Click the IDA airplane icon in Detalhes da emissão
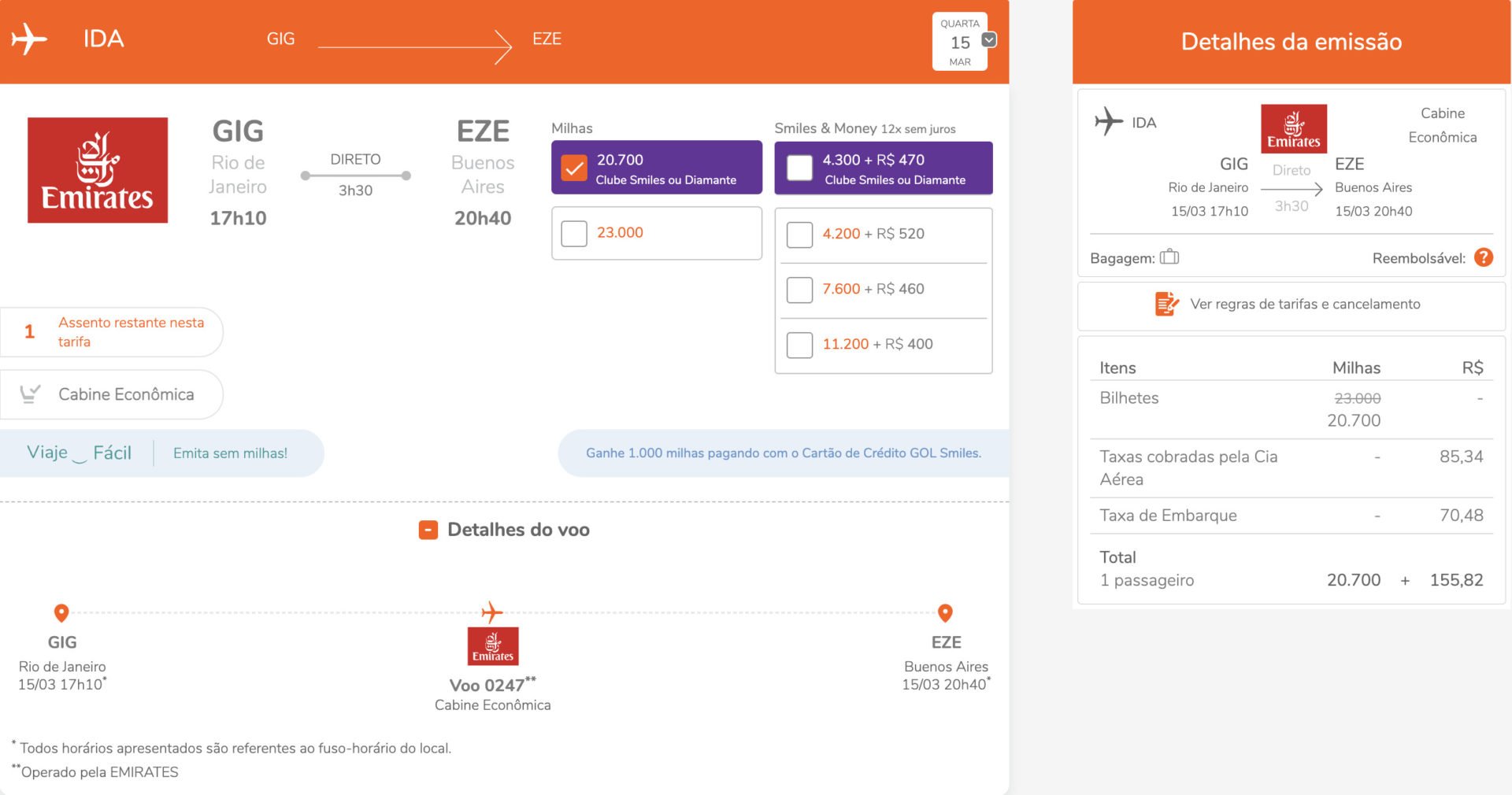The width and height of the screenshot is (1512, 795). point(1109,121)
